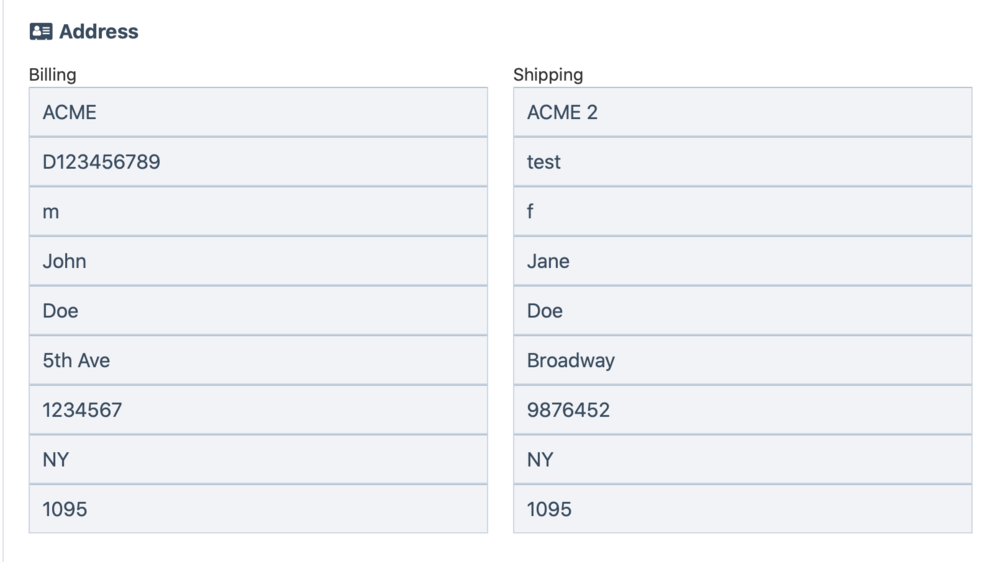
Task: Click billing zip code field 1234567
Action: point(258,410)
